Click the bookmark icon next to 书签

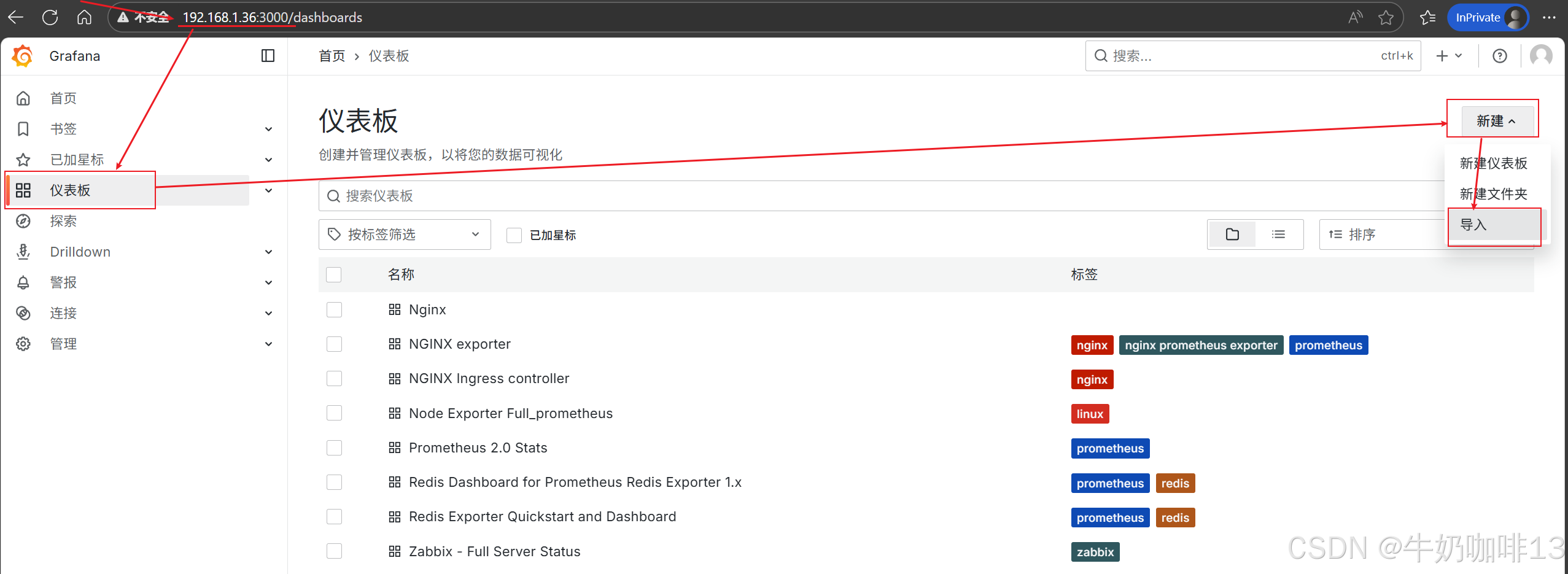(23, 129)
